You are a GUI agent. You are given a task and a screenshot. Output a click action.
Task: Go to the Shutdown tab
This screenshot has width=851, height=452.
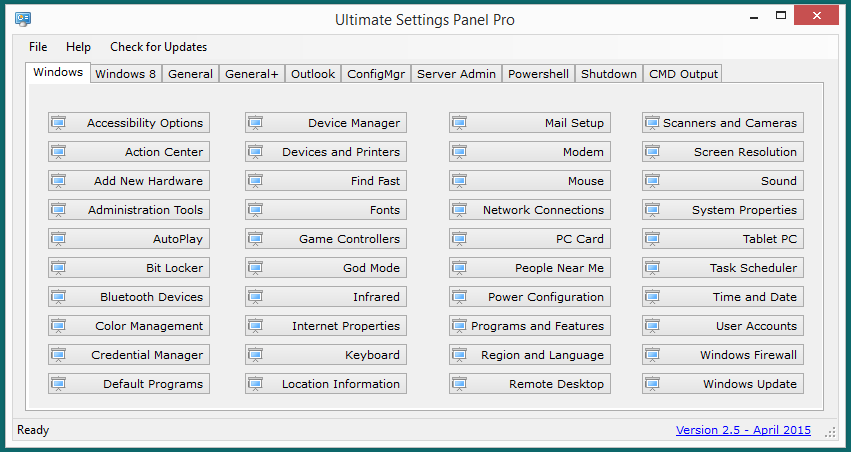point(609,74)
